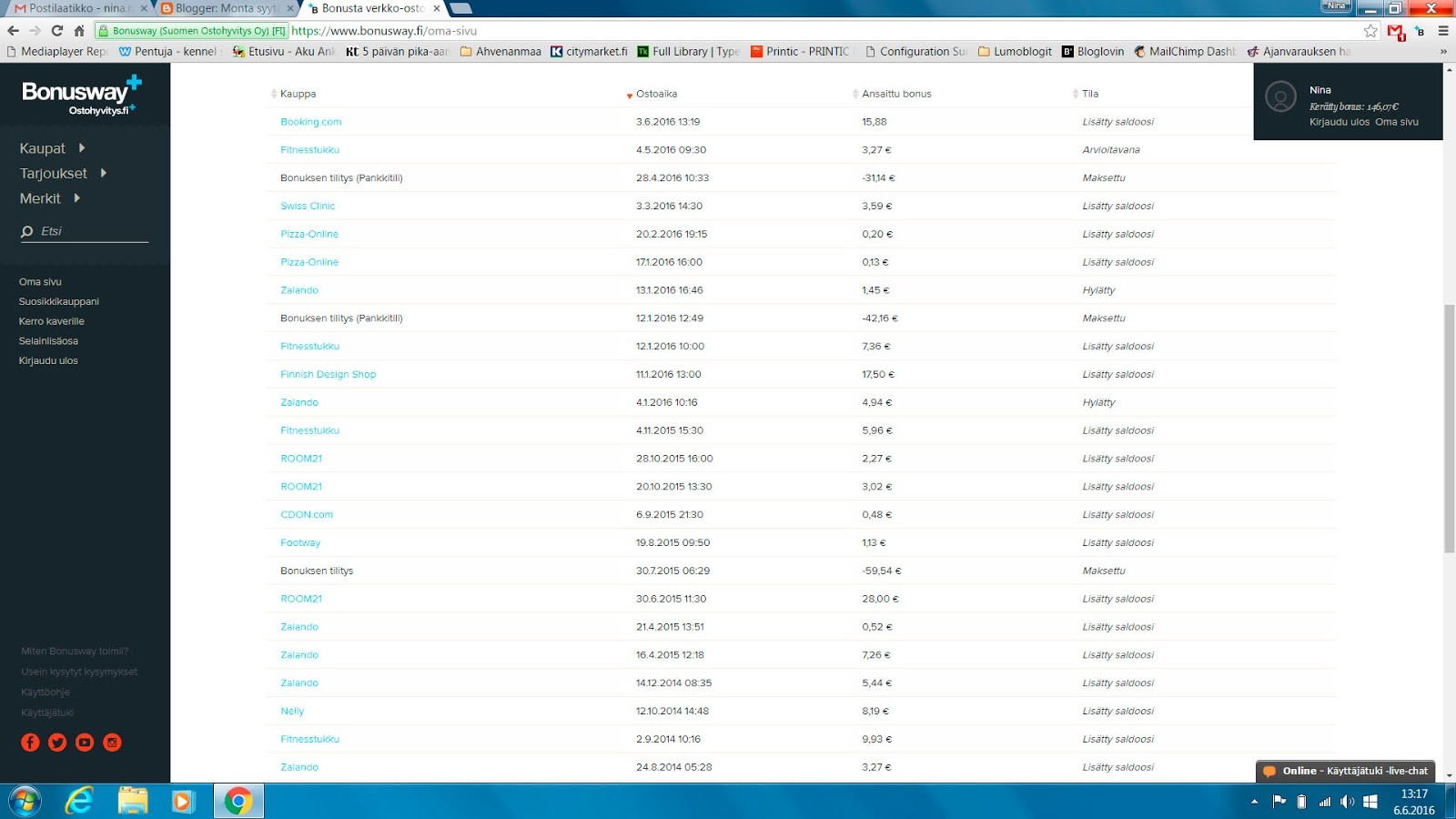The width and height of the screenshot is (1456, 819).
Task: Expand the Kaupat menu
Action: (x=52, y=148)
